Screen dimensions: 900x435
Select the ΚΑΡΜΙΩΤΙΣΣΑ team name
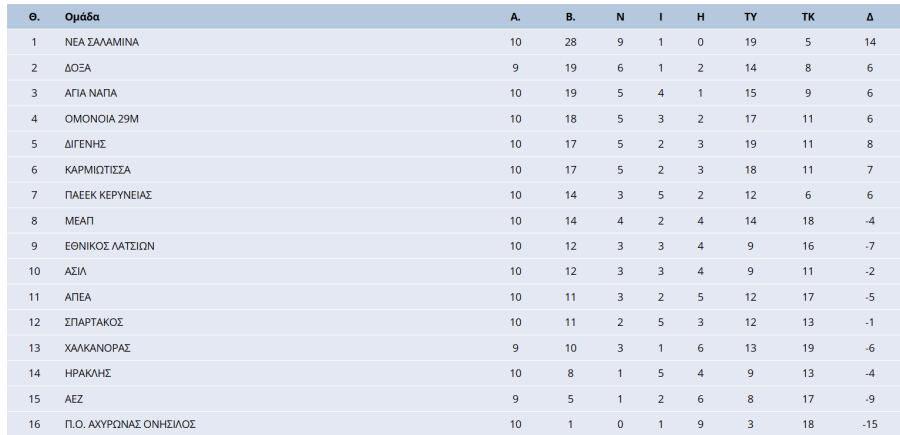point(97,170)
